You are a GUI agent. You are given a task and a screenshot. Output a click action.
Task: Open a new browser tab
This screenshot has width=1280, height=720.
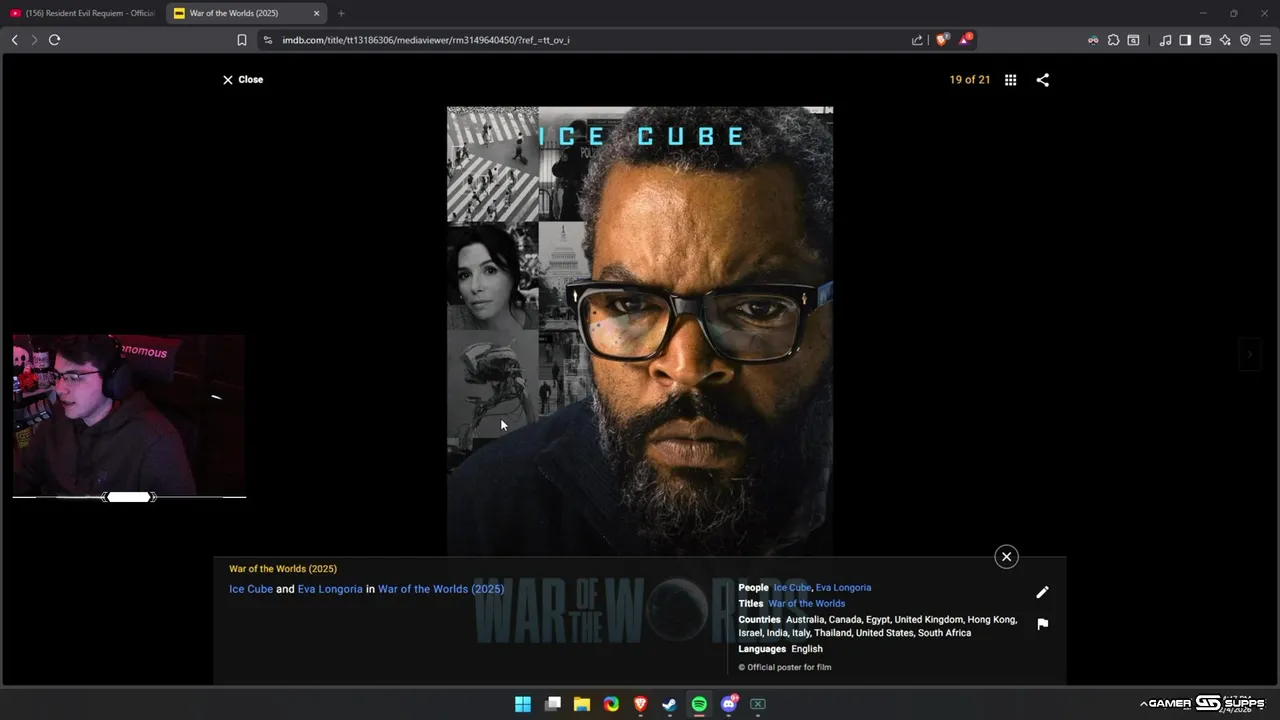[341, 13]
